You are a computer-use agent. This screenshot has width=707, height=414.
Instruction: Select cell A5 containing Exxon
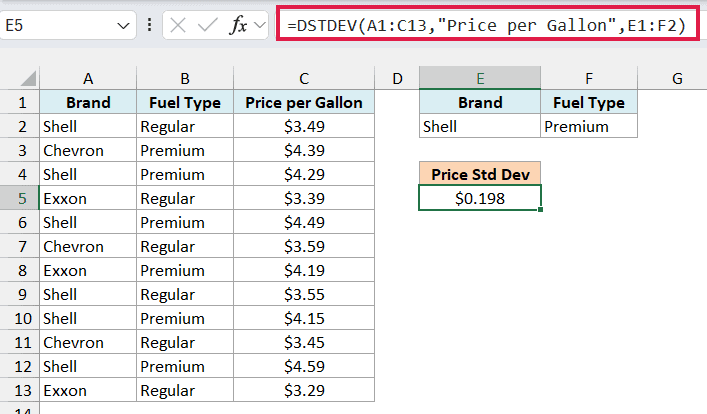88,198
